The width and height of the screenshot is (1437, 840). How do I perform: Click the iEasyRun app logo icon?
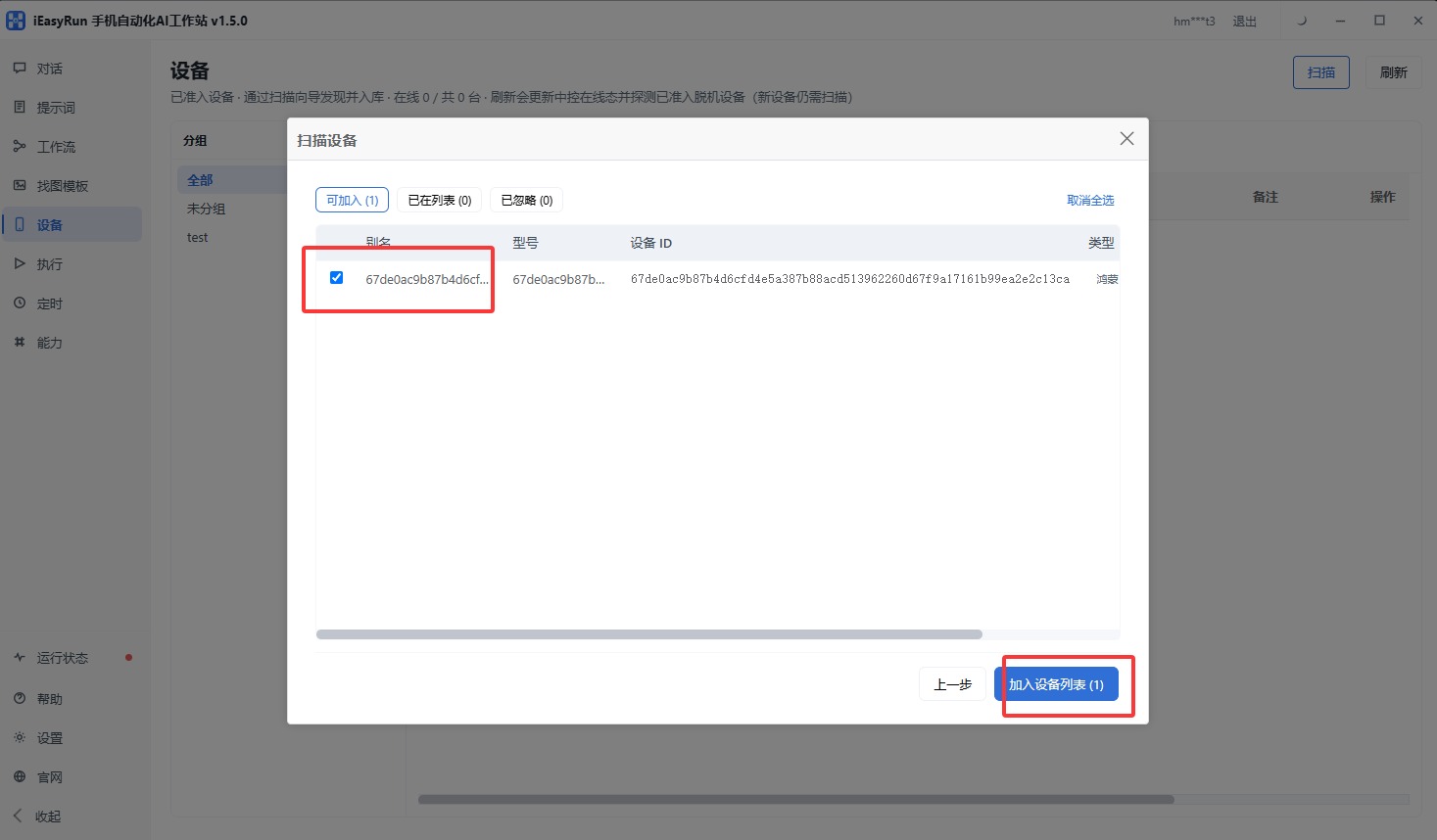(x=16, y=21)
